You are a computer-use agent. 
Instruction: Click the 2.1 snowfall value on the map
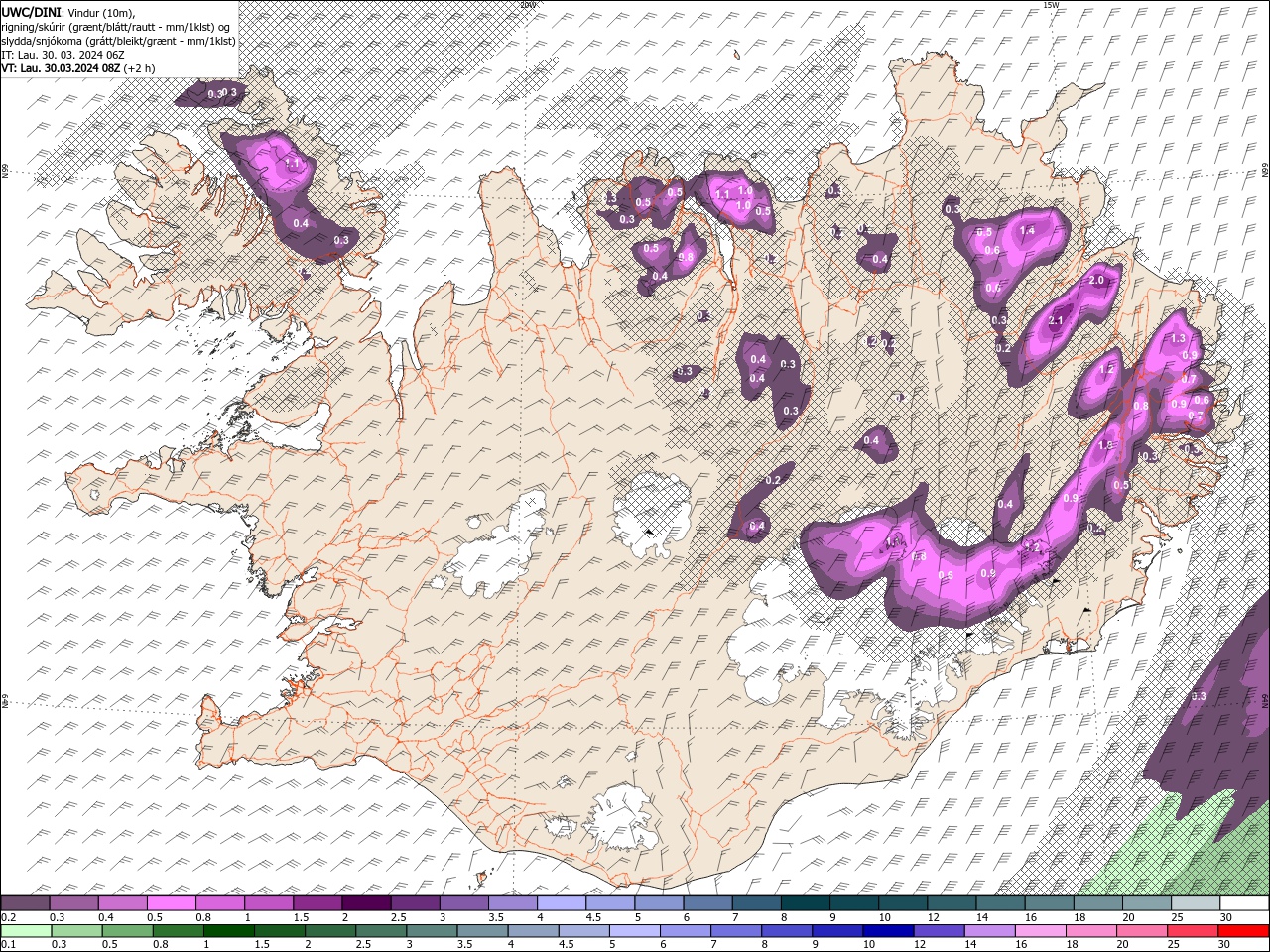click(1056, 320)
